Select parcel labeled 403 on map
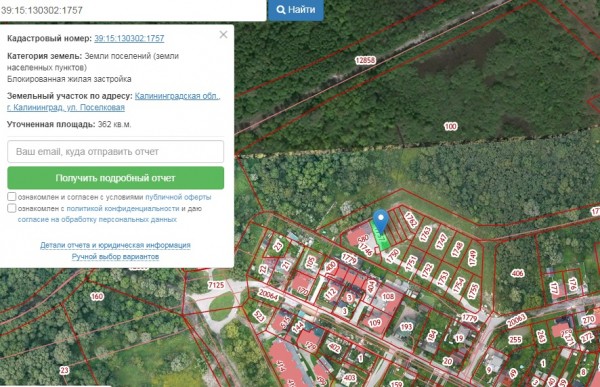Screen dimensions: 600x387 click(x=349, y=378)
